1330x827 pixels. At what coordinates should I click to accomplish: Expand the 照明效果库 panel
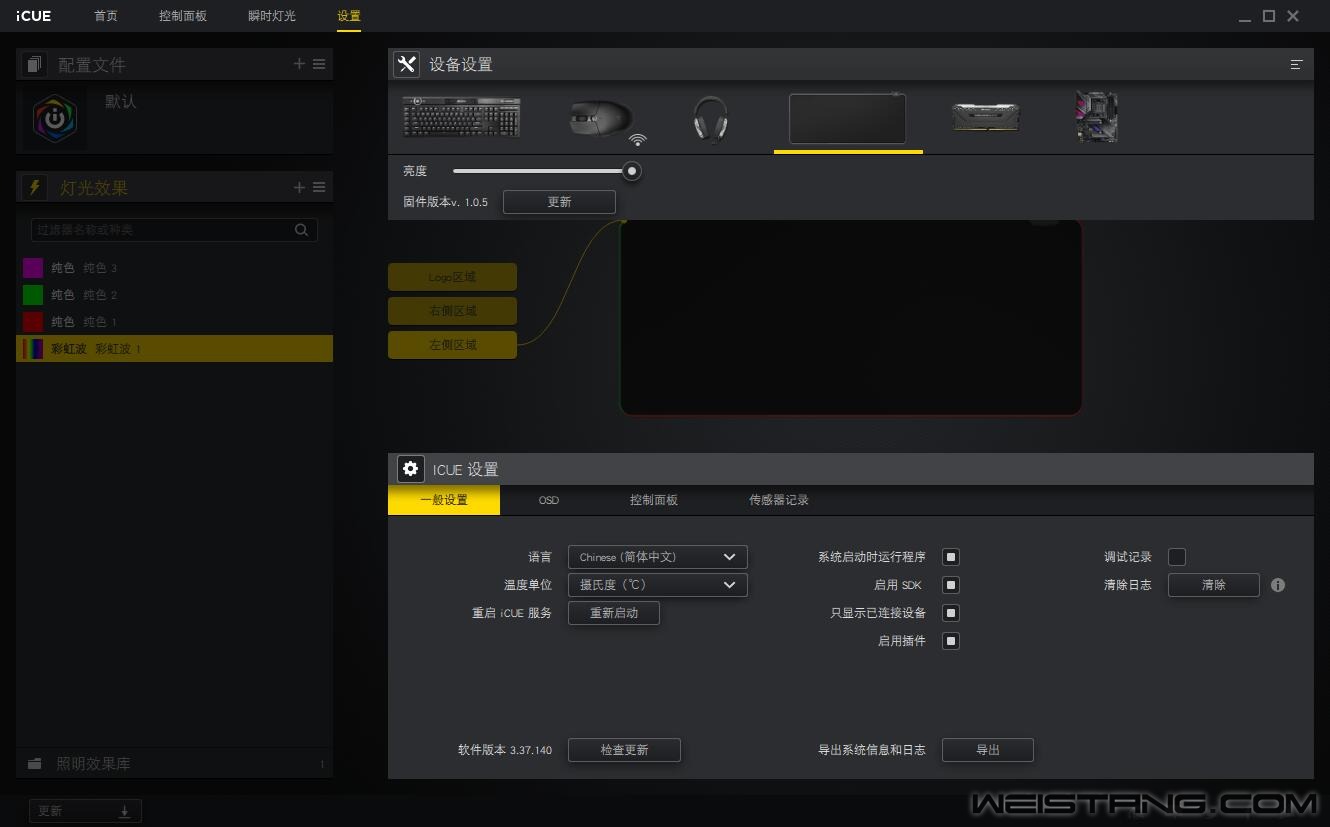[174, 764]
